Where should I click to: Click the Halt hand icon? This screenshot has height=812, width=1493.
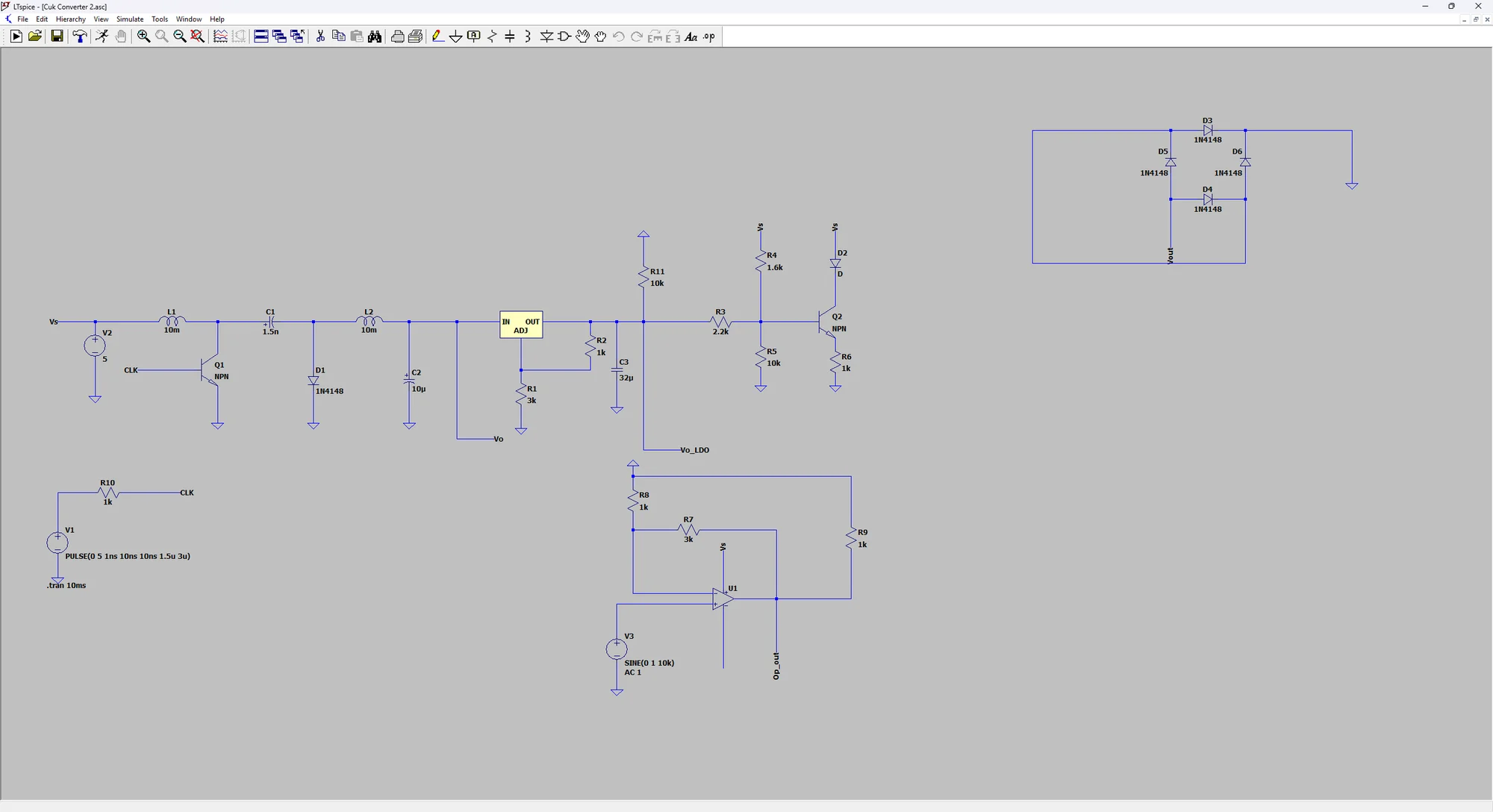point(120,37)
